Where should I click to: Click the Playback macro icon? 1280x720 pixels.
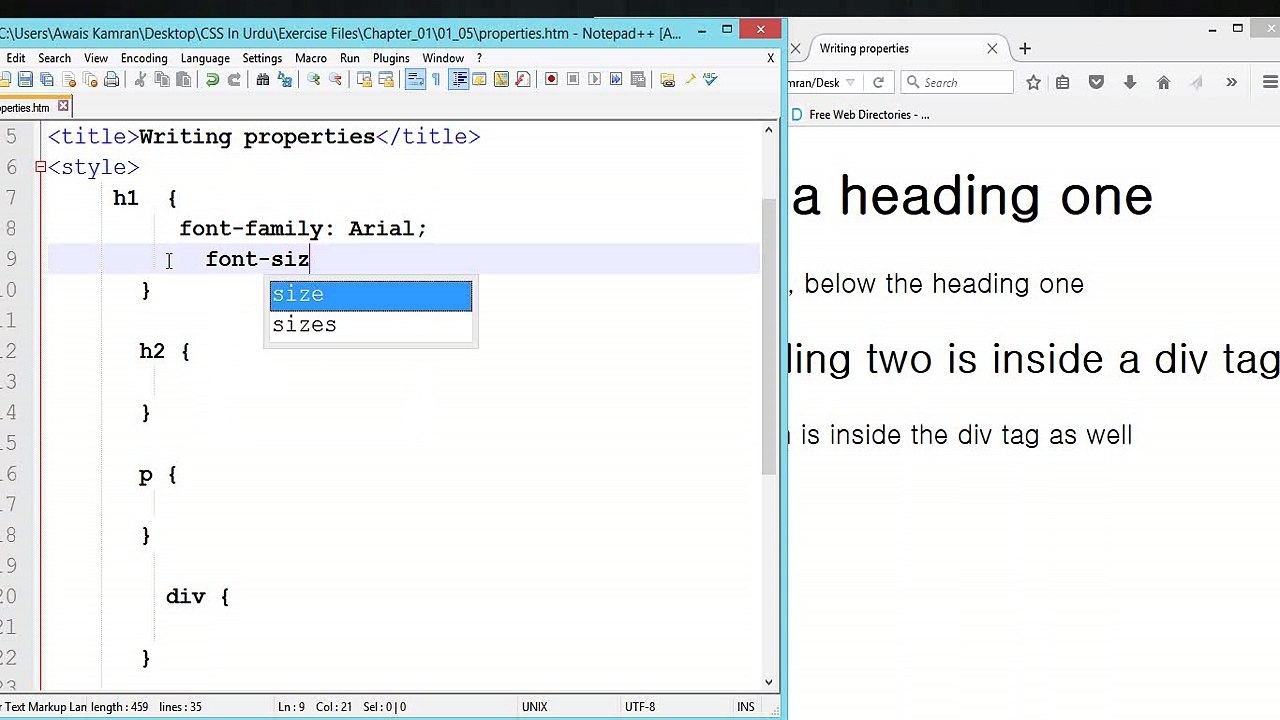coord(594,79)
